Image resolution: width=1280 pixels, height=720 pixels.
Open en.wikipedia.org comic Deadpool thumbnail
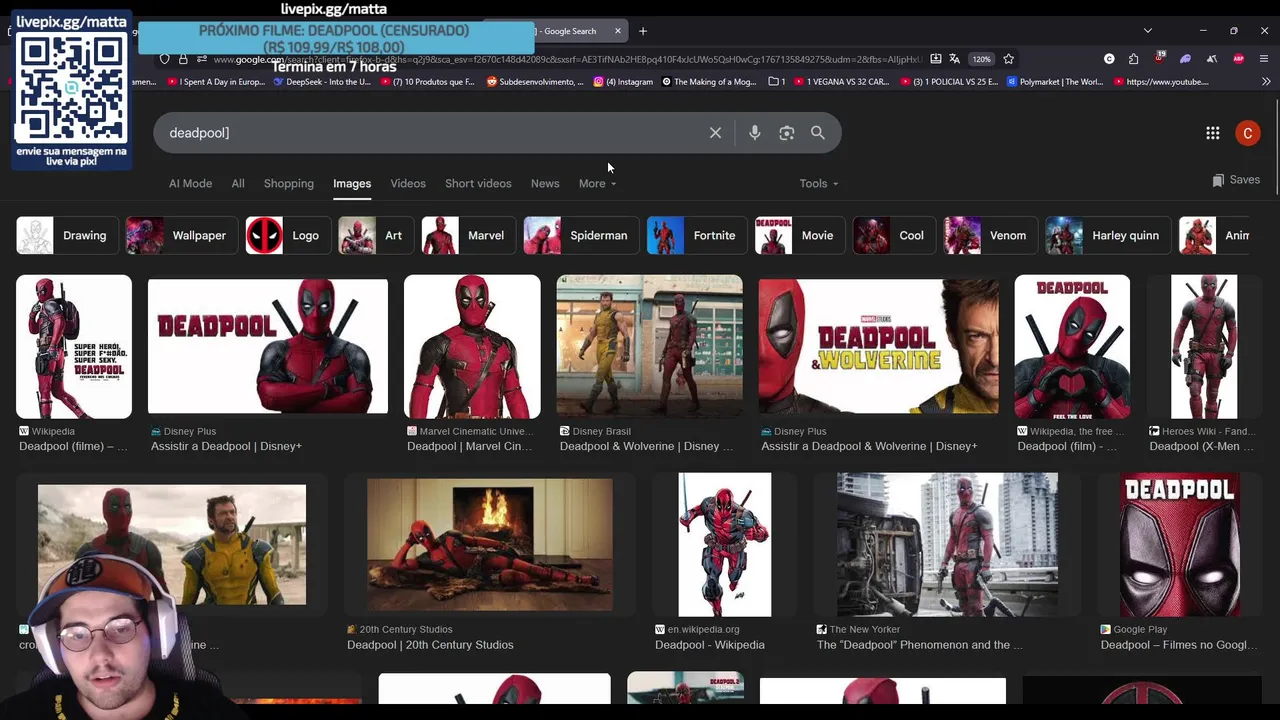coord(725,545)
